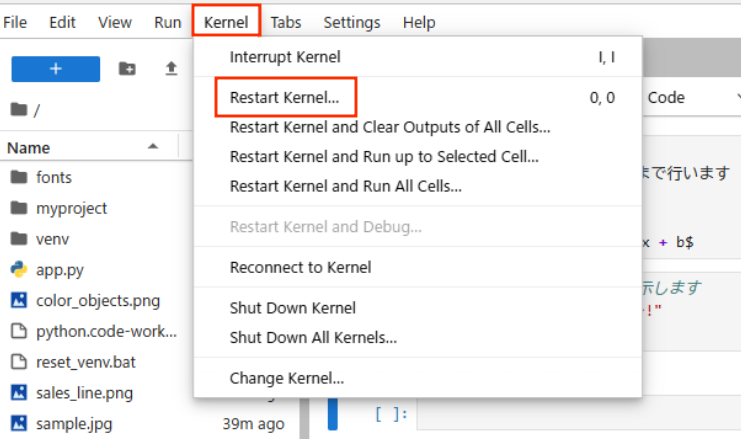Click the upload files icon
The height and width of the screenshot is (439, 741).
click(x=171, y=69)
